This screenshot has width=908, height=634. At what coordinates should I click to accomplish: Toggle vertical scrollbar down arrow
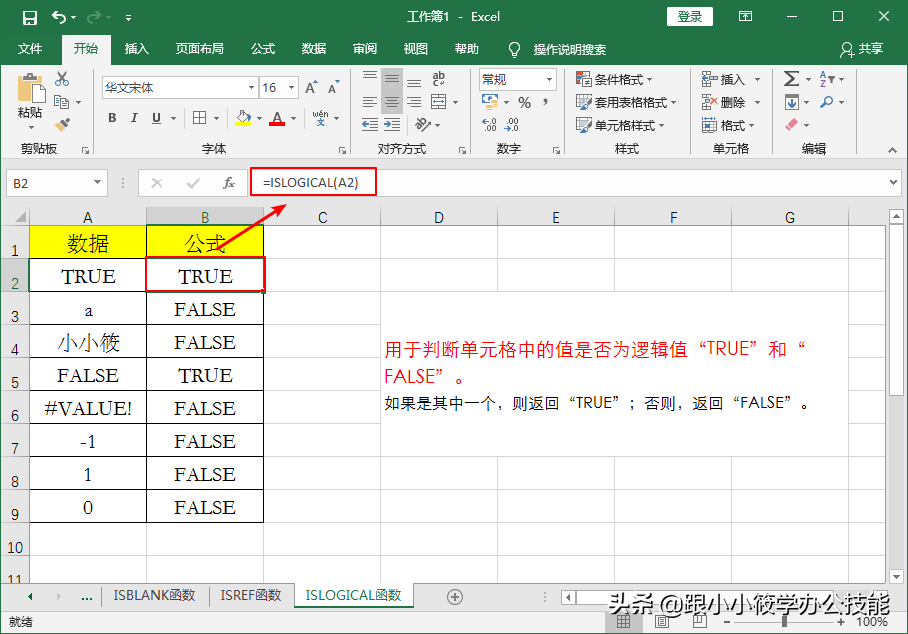[896, 576]
